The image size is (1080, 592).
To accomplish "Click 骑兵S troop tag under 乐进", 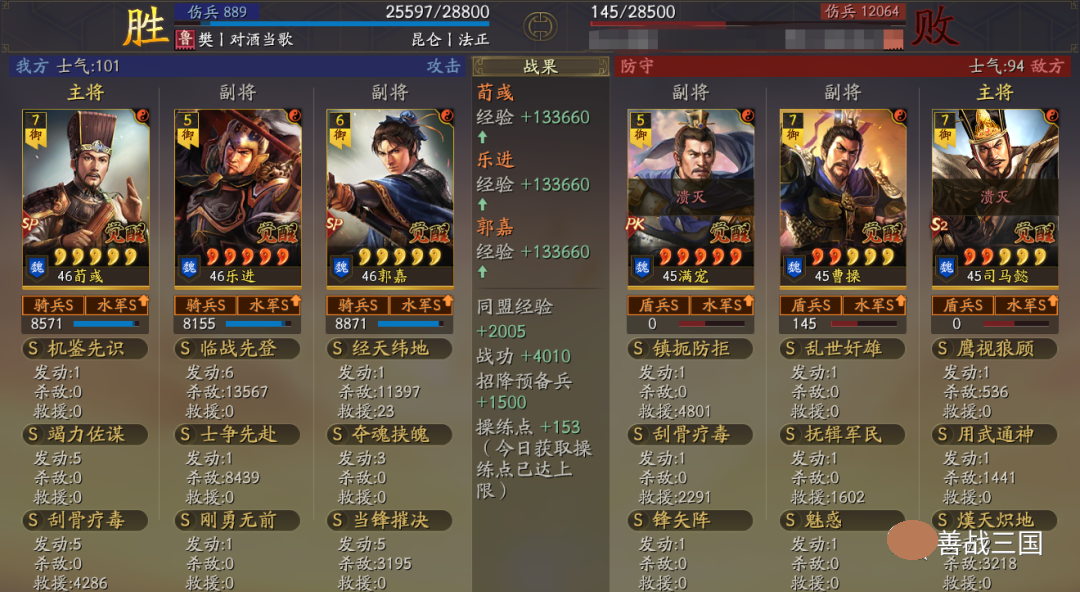I will [x=205, y=305].
